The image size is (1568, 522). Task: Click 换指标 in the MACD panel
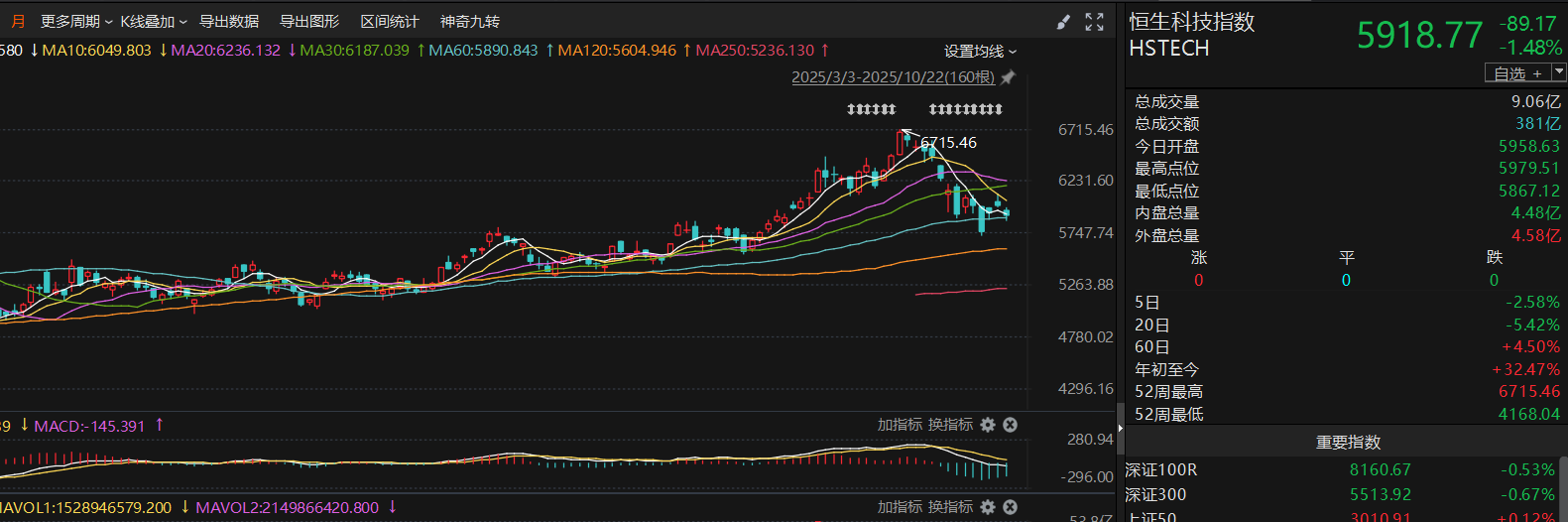tap(951, 425)
